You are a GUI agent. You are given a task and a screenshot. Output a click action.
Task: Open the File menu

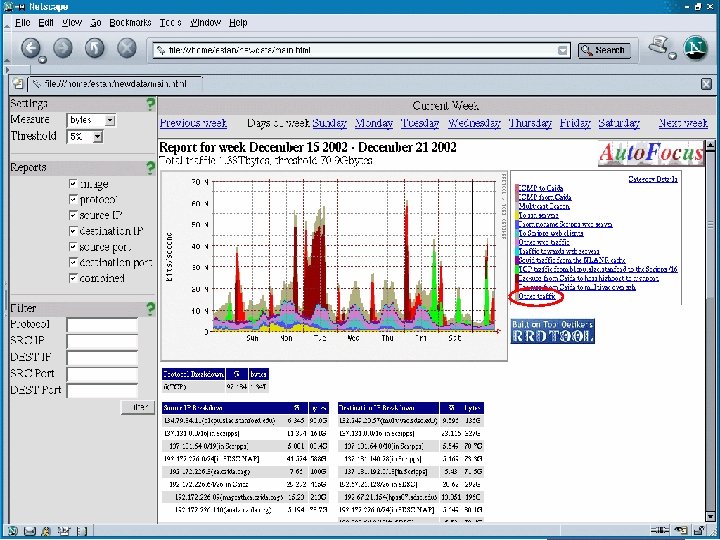click(x=22, y=22)
